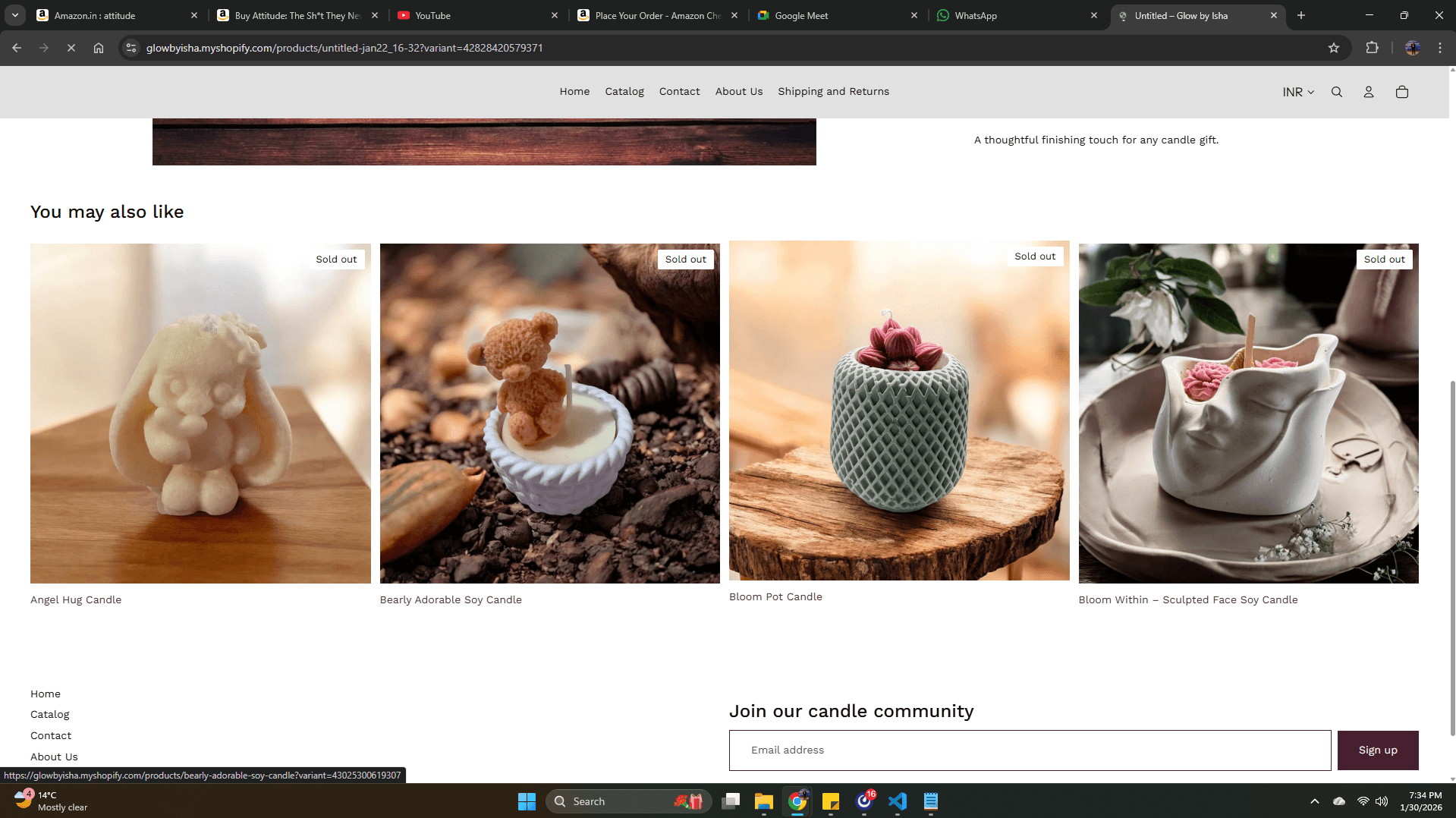This screenshot has width=1456, height=818.
Task: Click the page vertical scrollbar thumb
Action: [1452, 558]
